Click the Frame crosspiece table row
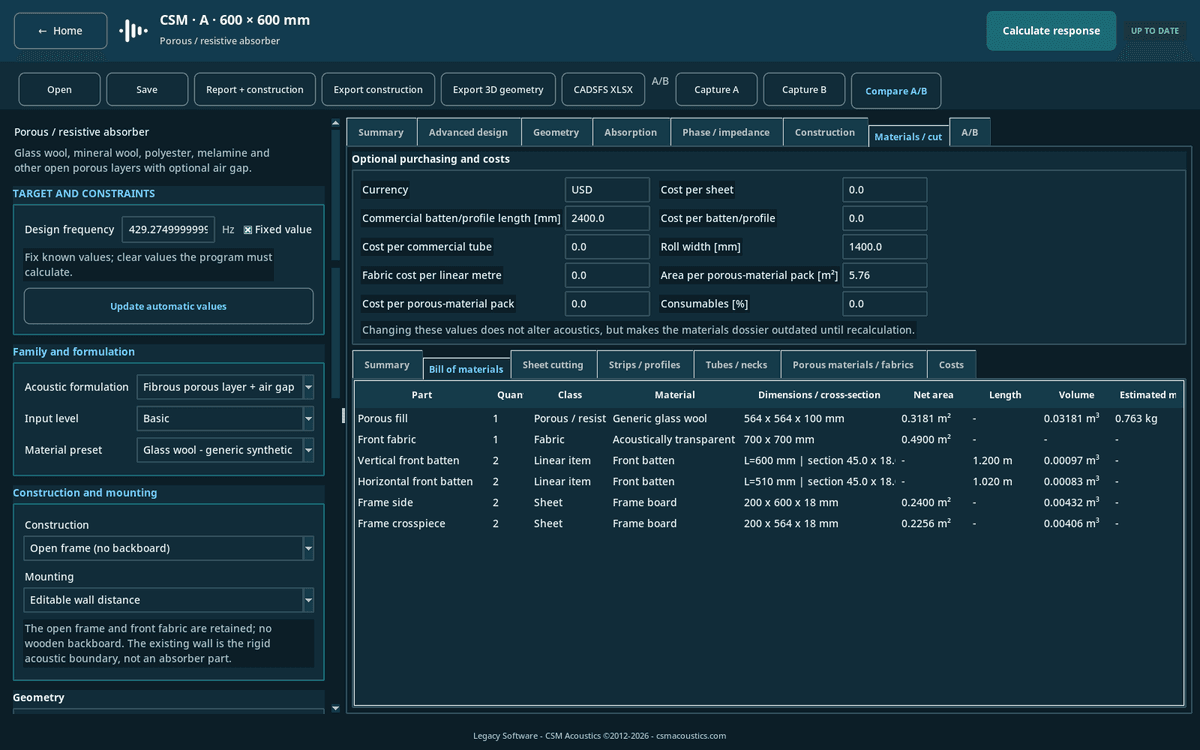The image size is (1200, 750). tap(768, 523)
